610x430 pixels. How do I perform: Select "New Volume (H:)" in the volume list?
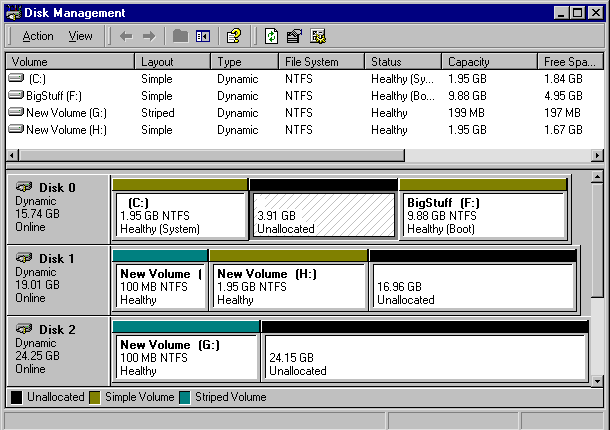[66, 130]
